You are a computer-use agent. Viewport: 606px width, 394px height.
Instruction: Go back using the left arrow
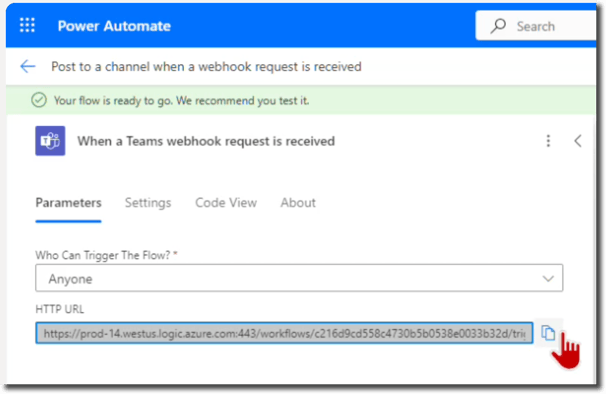point(28,66)
